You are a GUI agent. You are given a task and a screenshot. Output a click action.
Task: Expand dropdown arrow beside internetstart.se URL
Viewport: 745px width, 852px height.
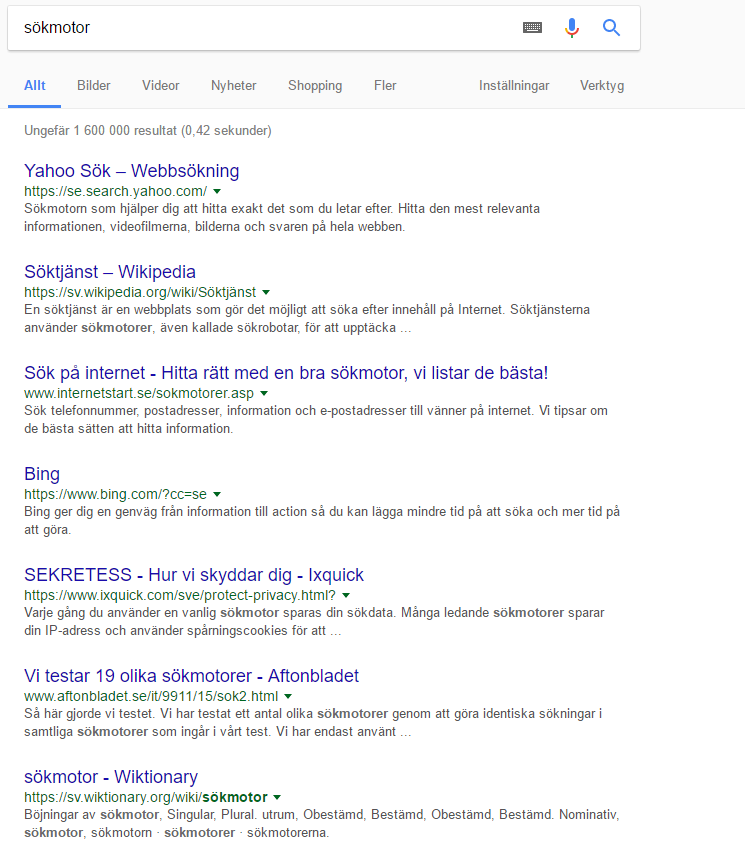(x=264, y=393)
